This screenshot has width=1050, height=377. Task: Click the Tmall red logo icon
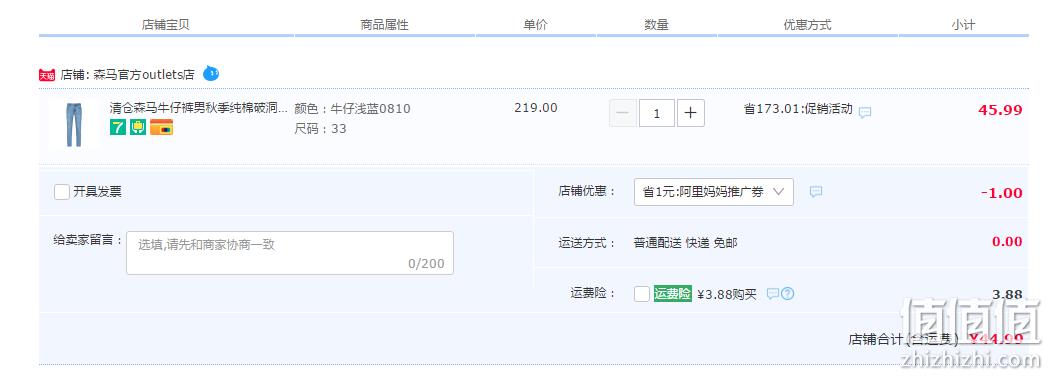click(46, 75)
